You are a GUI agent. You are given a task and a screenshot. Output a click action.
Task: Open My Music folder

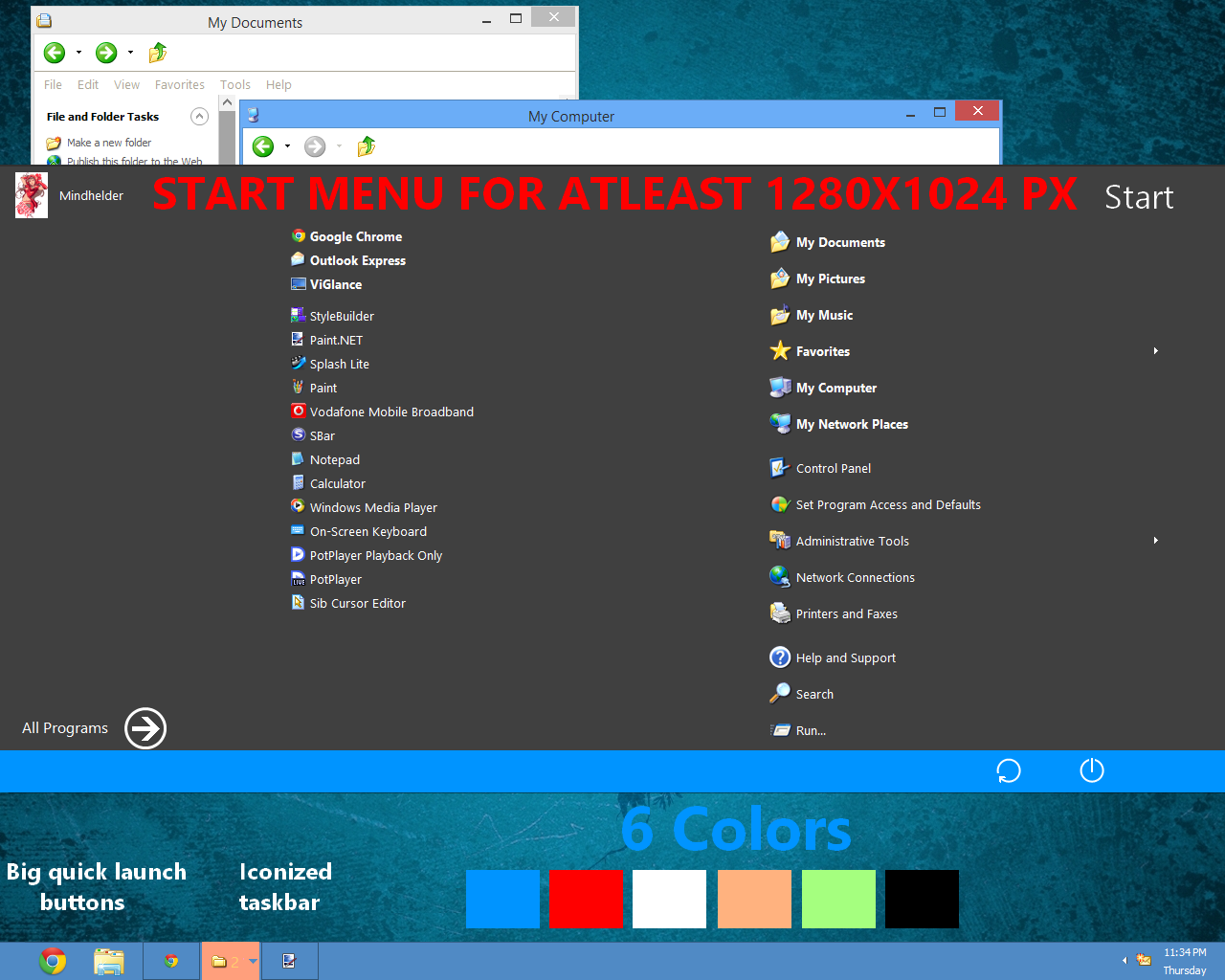point(812,315)
